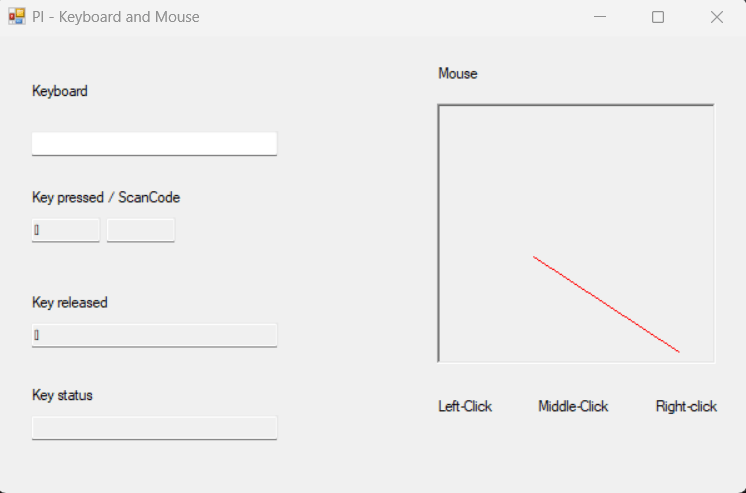Click the Keyboard heading label
Viewport: 746px width, 493px height.
click(60, 91)
